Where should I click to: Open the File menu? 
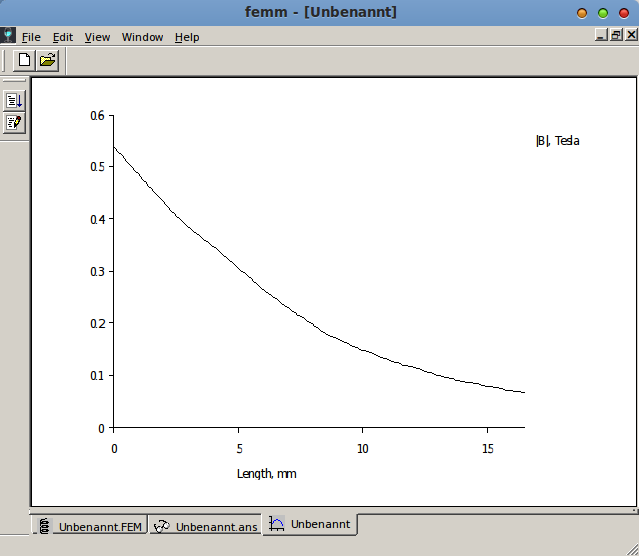31,37
